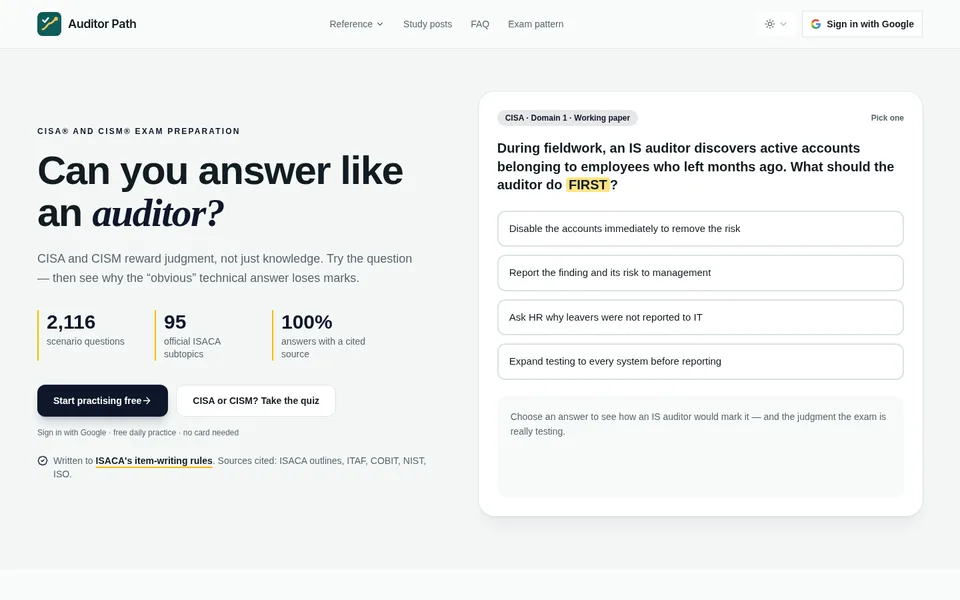Click the highlighted FIRST keyword
The width and height of the screenshot is (960, 600).
(588, 184)
